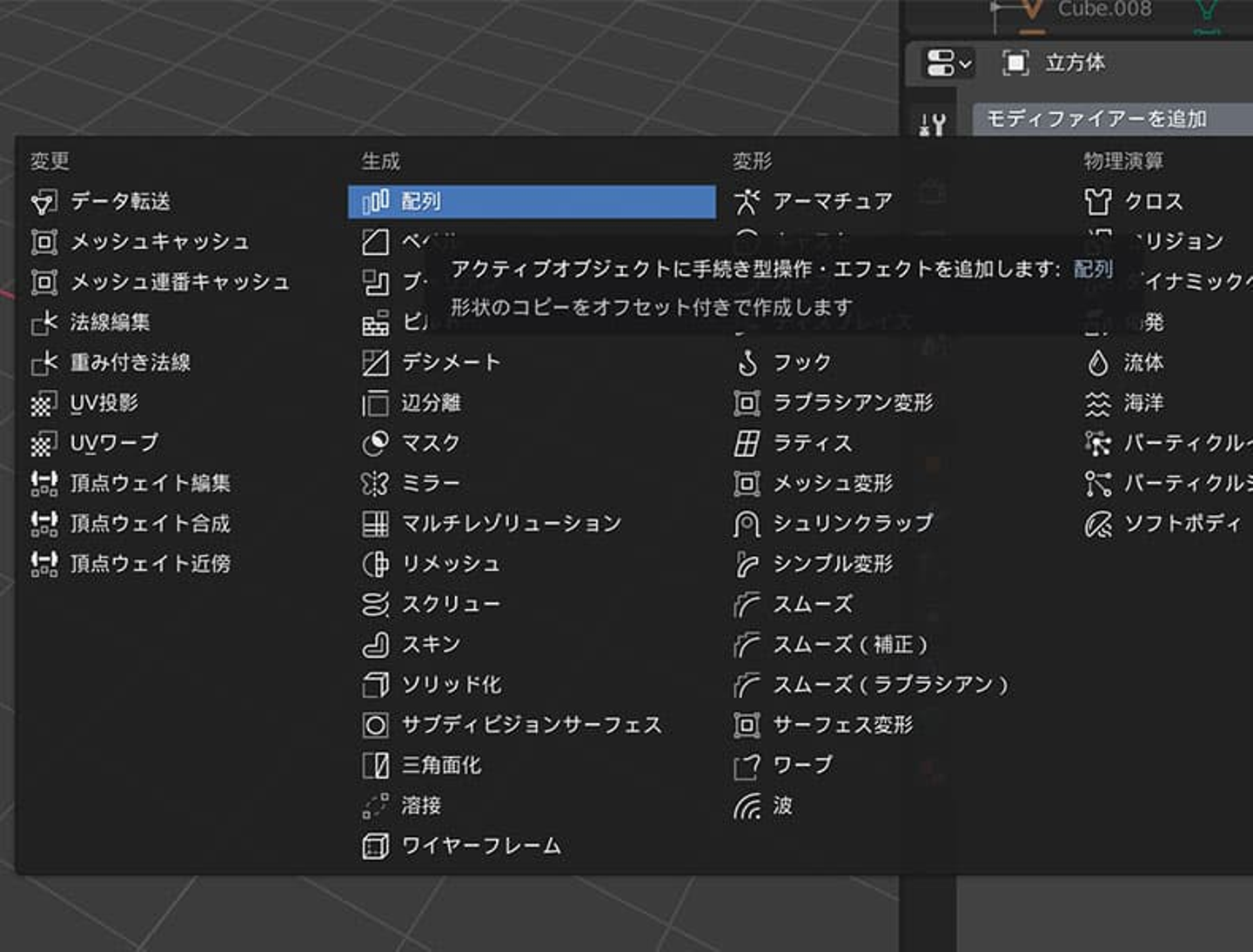1253x952 pixels.
Task: Click the データ転送 modifier icon
Action: [x=44, y=202]
